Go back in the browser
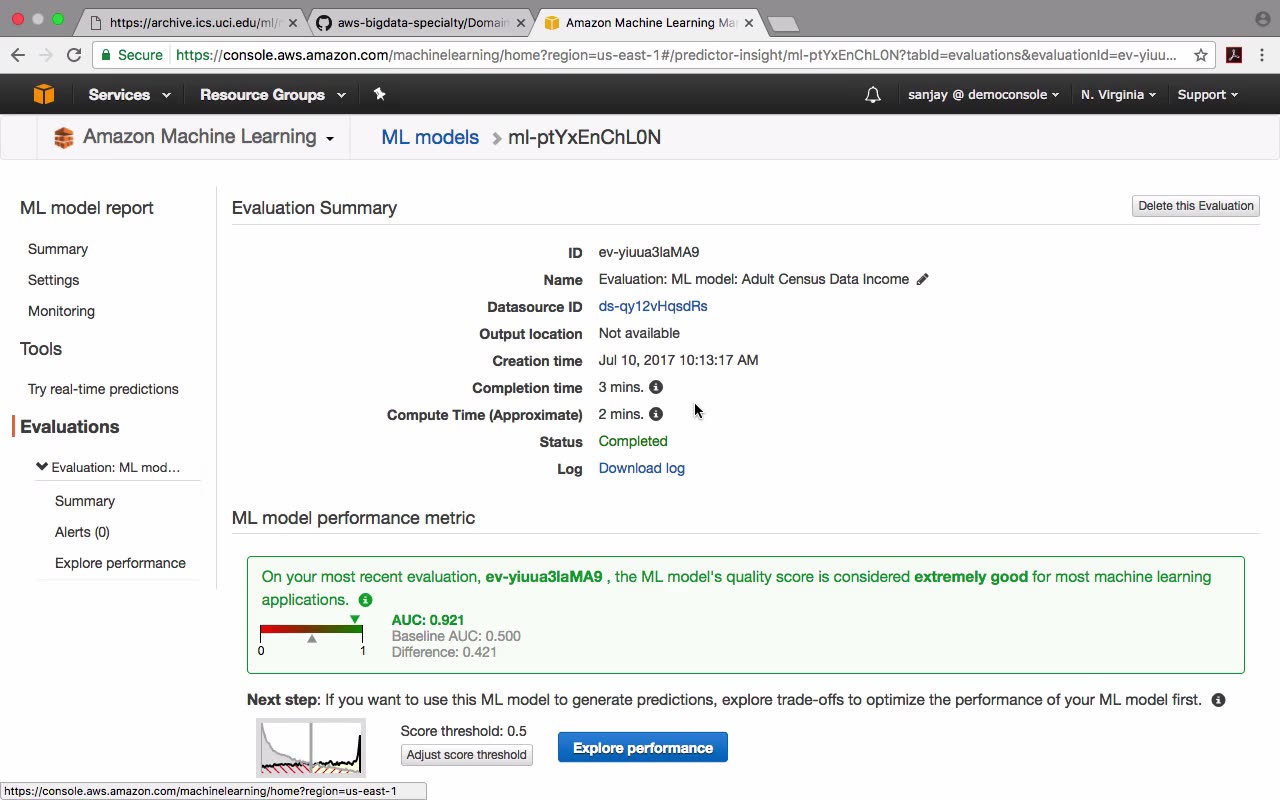This screenshot has height=800, width=1280. pos(18,55)
